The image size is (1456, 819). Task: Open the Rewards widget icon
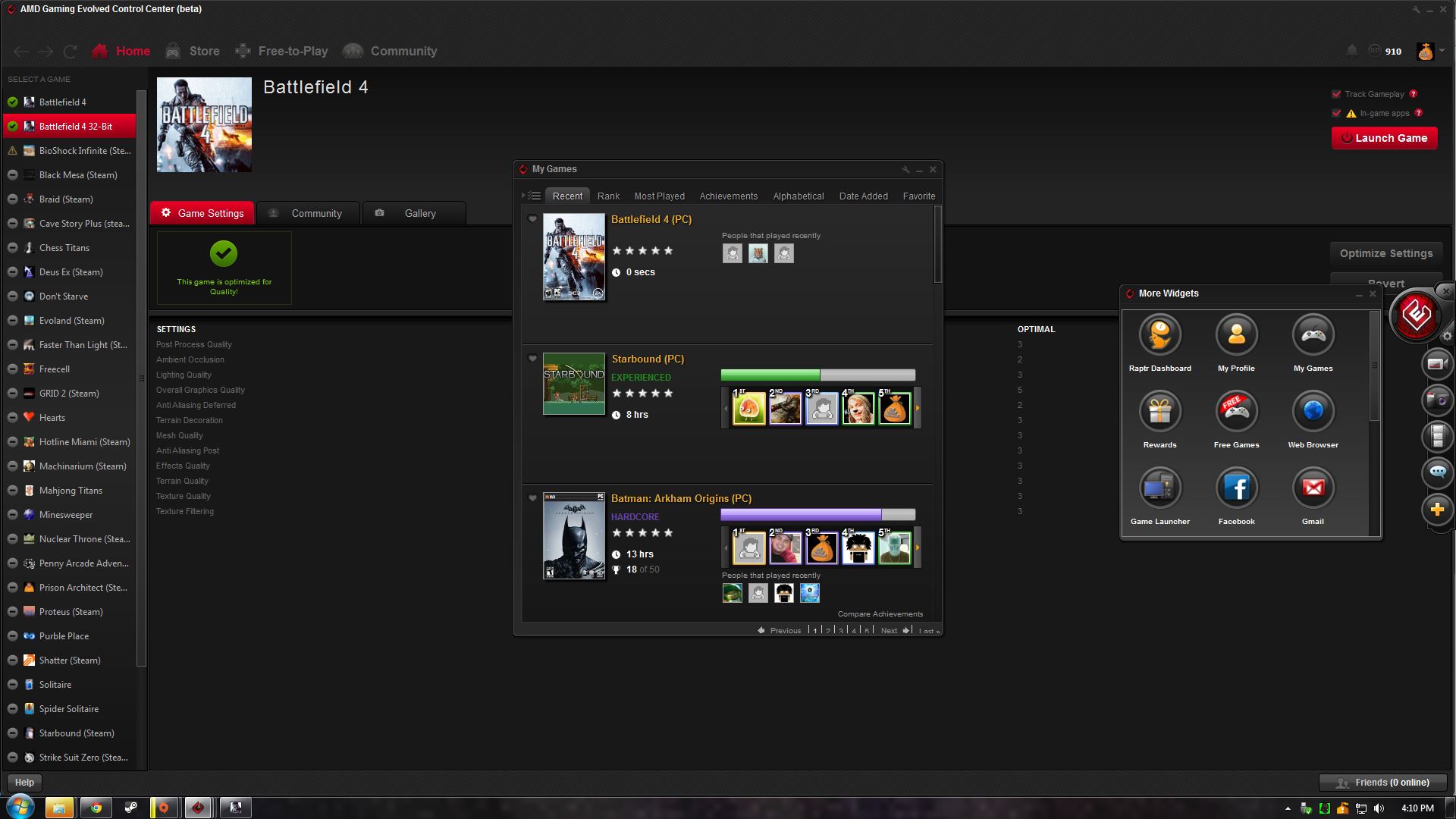(1159, 412)
